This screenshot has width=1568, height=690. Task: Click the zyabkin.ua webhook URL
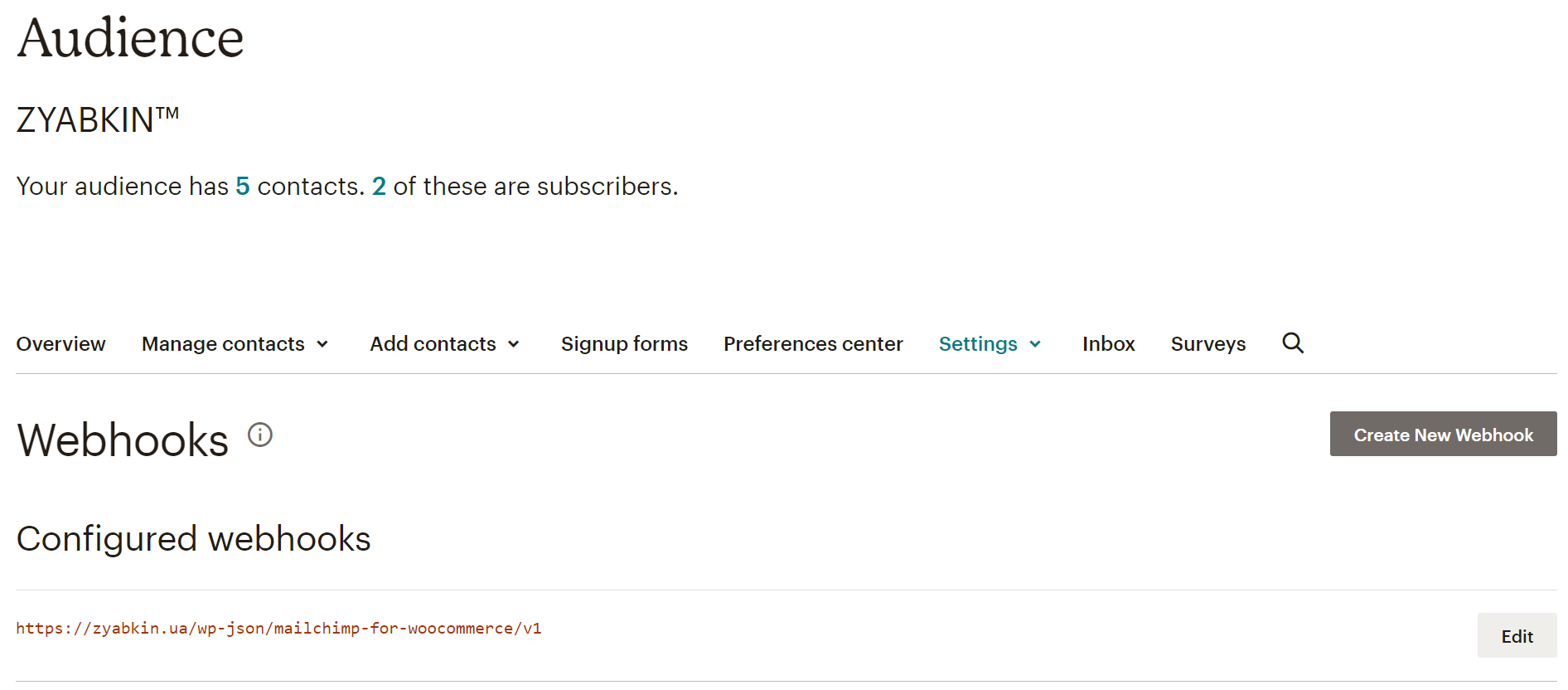click(x=279, y=629)
